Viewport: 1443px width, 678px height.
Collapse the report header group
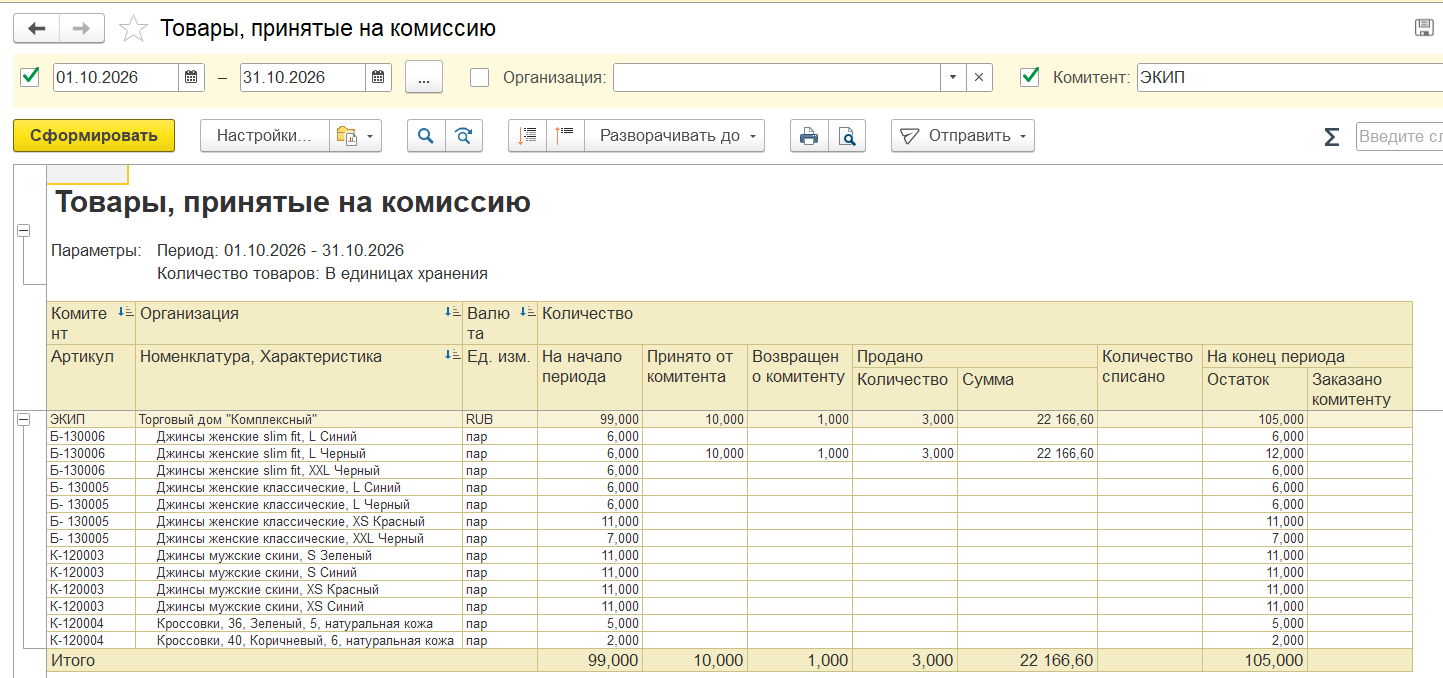23,231
